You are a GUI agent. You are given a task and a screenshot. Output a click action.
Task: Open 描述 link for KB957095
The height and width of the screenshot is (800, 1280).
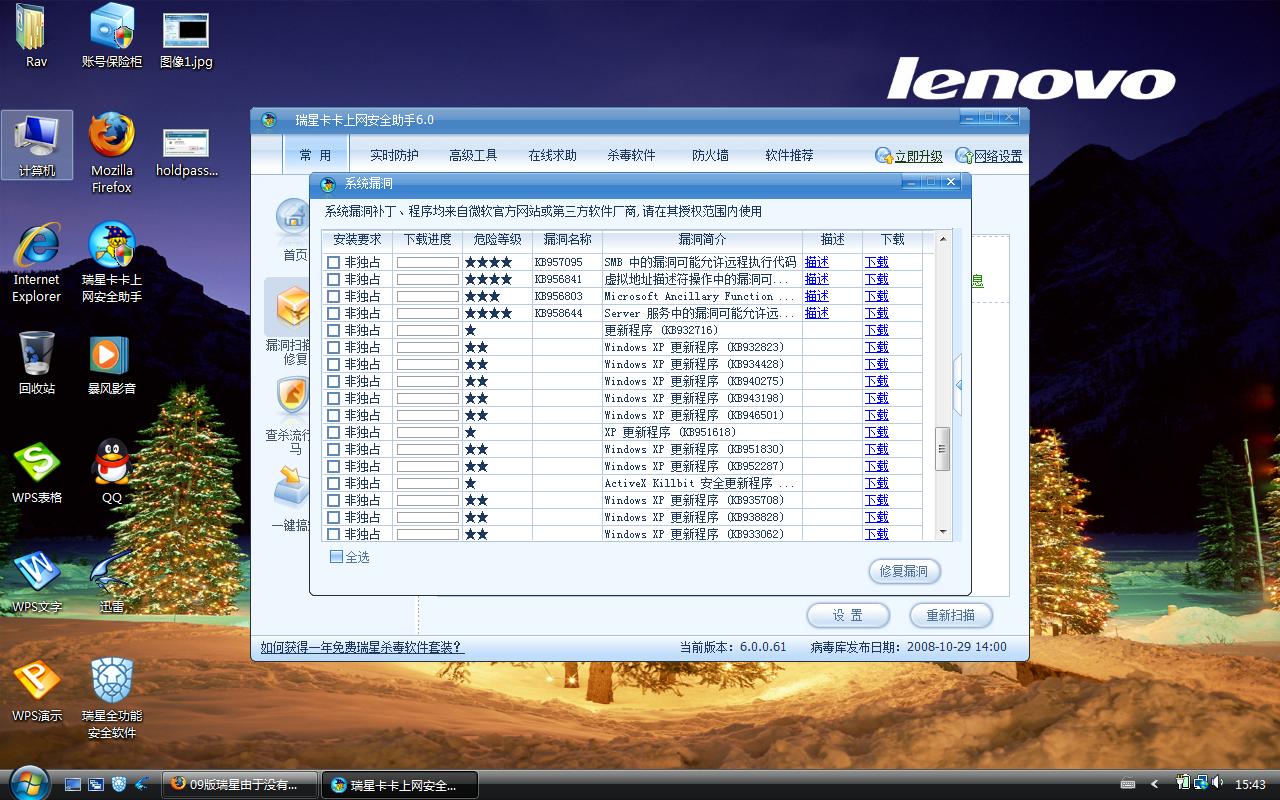point(817,262)
